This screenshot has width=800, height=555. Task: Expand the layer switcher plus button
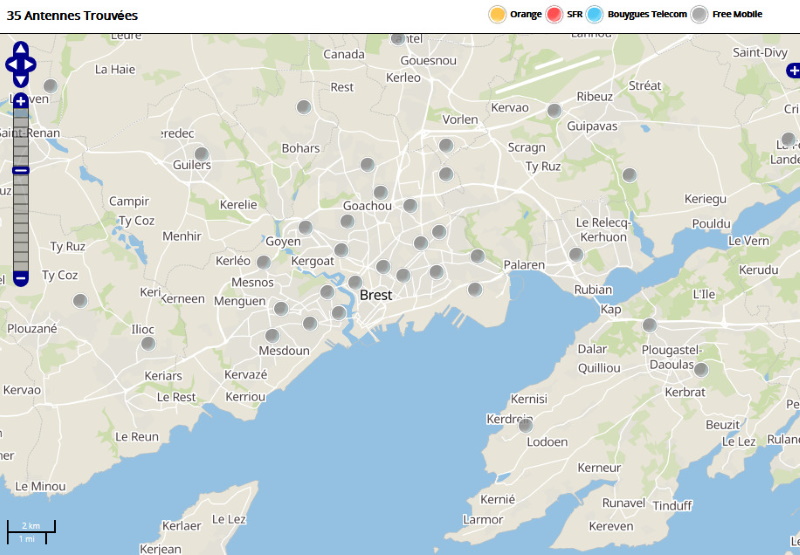(793, 70)
